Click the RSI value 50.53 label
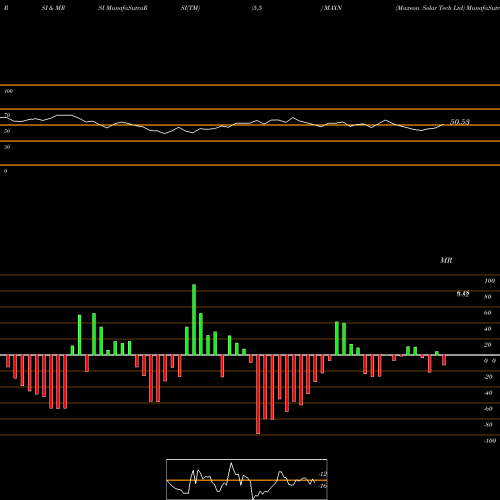Viewport: 500px width, 500px height. pyautogui.click(x=460, y=122)
